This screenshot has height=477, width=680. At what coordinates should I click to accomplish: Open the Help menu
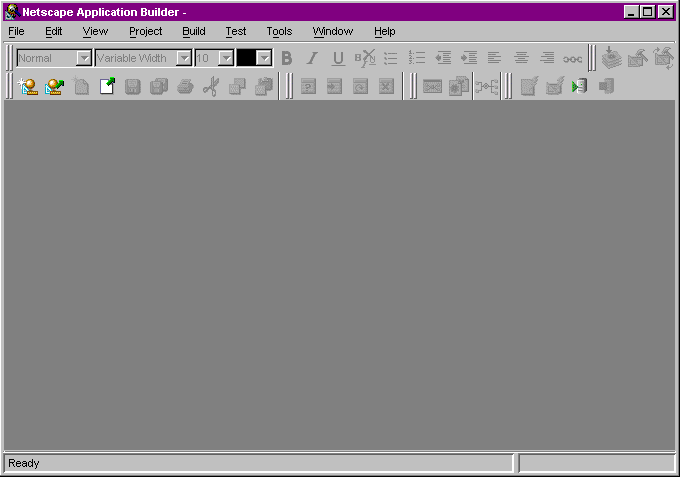click(x=385, y=32)
